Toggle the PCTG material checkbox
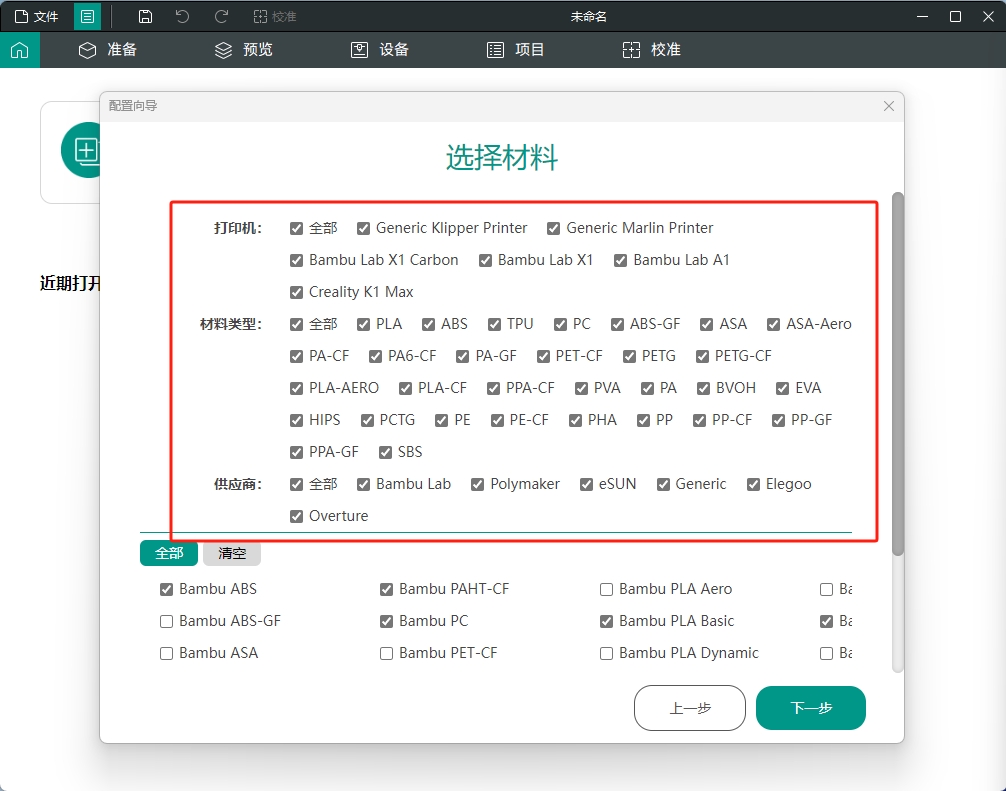 point(367,421)
